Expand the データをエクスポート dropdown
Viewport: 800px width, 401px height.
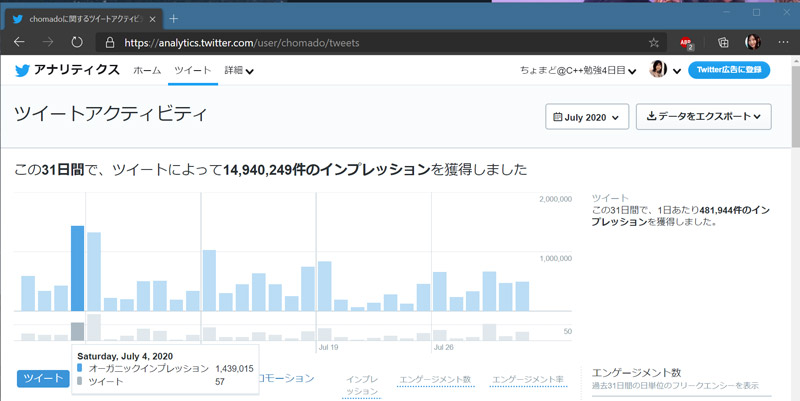pyautogui.click(x=703, y=117)
